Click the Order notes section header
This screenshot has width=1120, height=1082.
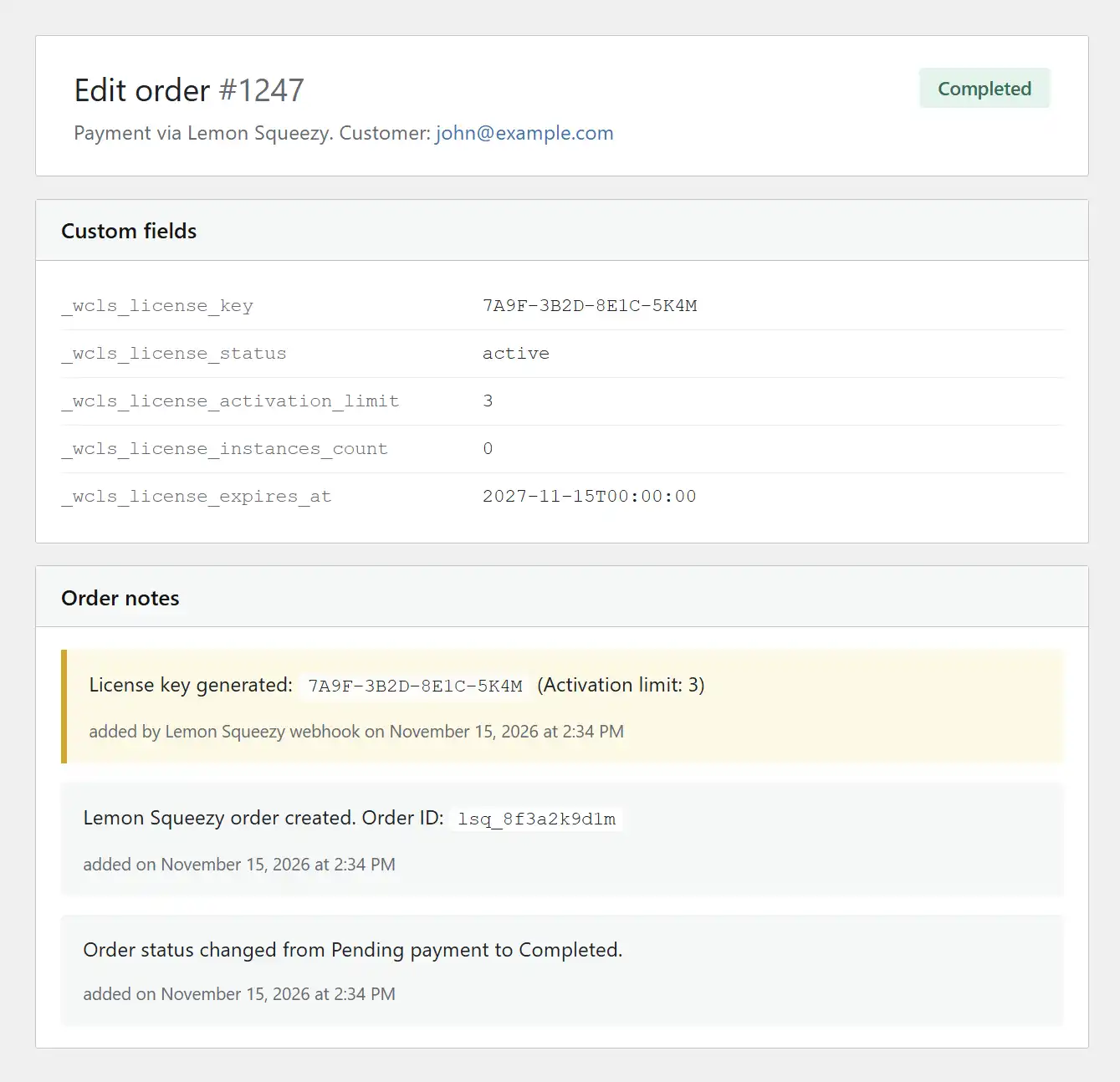[x=120, y=598]
